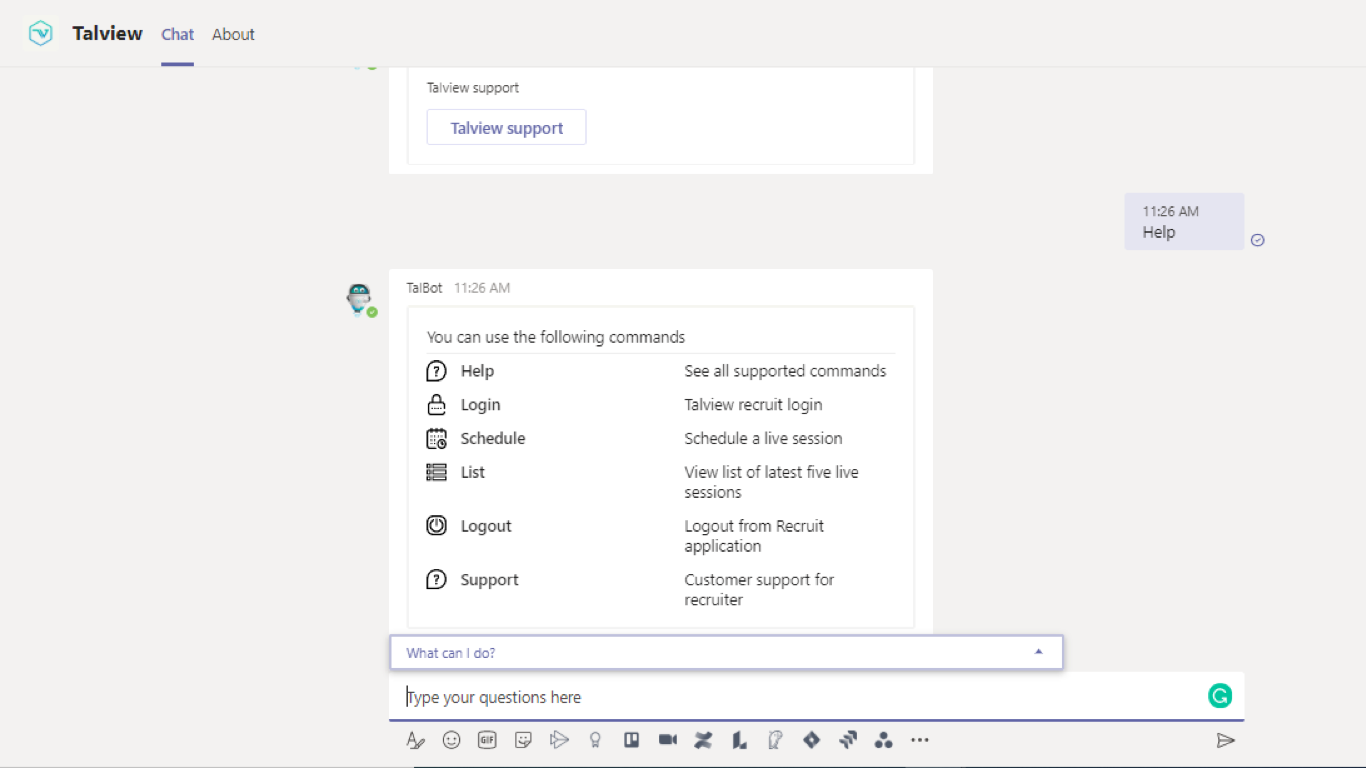Click the Help command question icon
The width and height of the screenshot is (1366, 768).
(436, 371)
